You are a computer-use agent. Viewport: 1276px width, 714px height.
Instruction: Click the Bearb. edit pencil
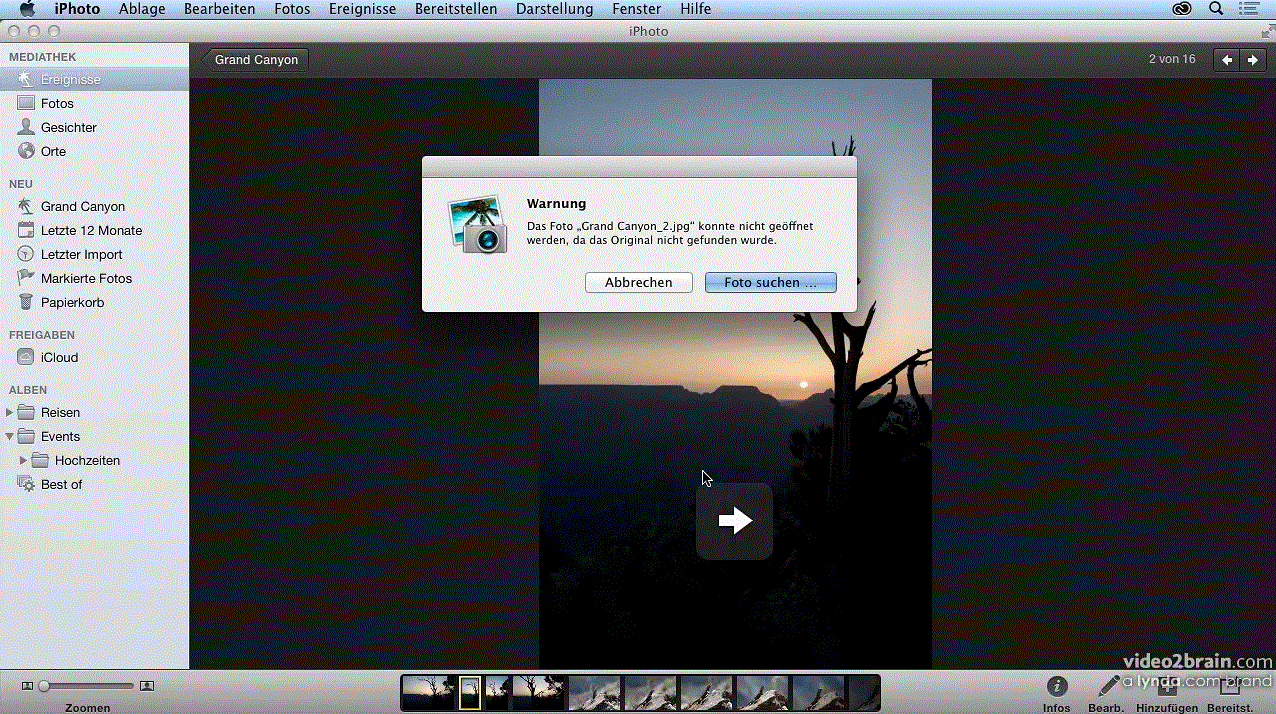(1107, 693)
